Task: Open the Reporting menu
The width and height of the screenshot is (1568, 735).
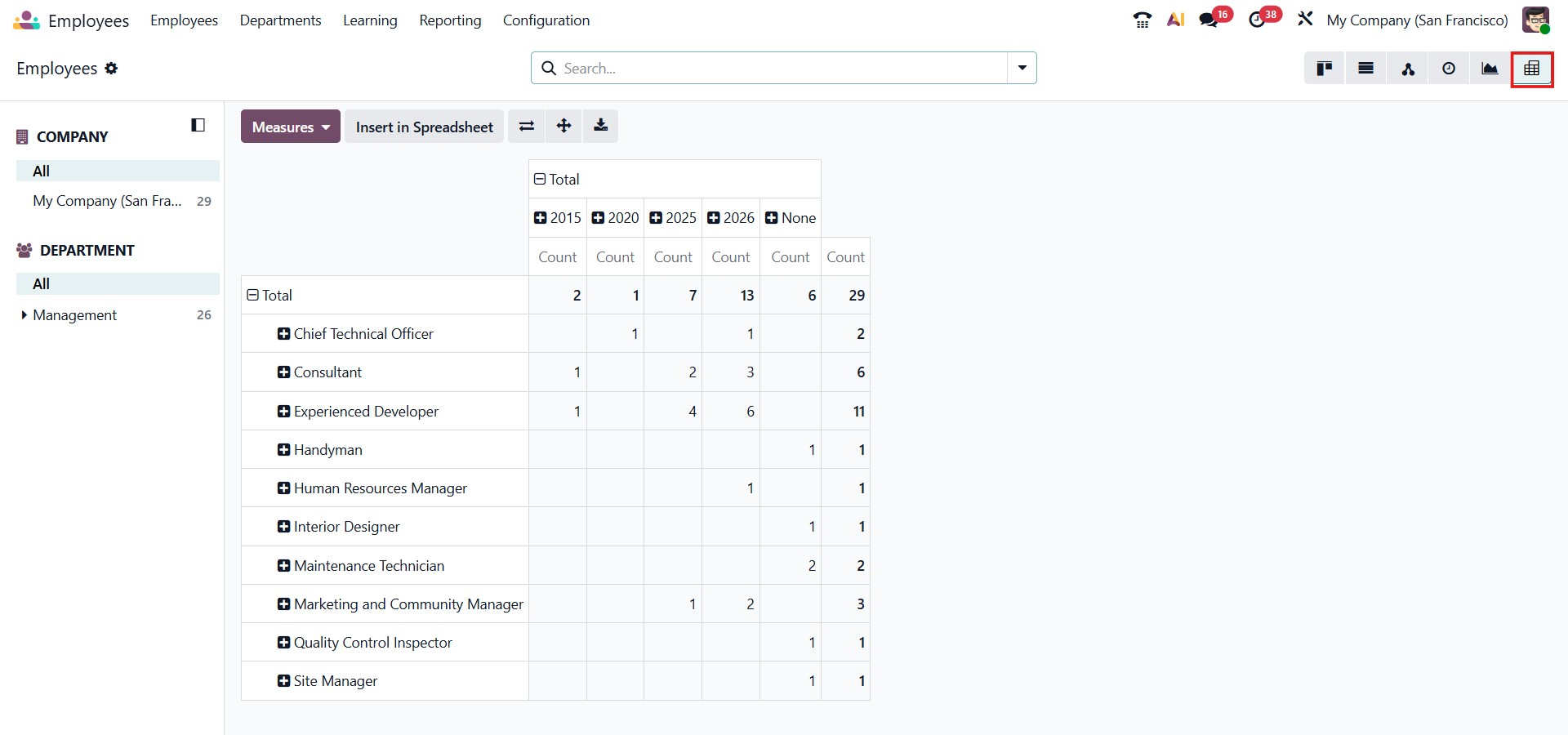Action: (x=450, y=20)
